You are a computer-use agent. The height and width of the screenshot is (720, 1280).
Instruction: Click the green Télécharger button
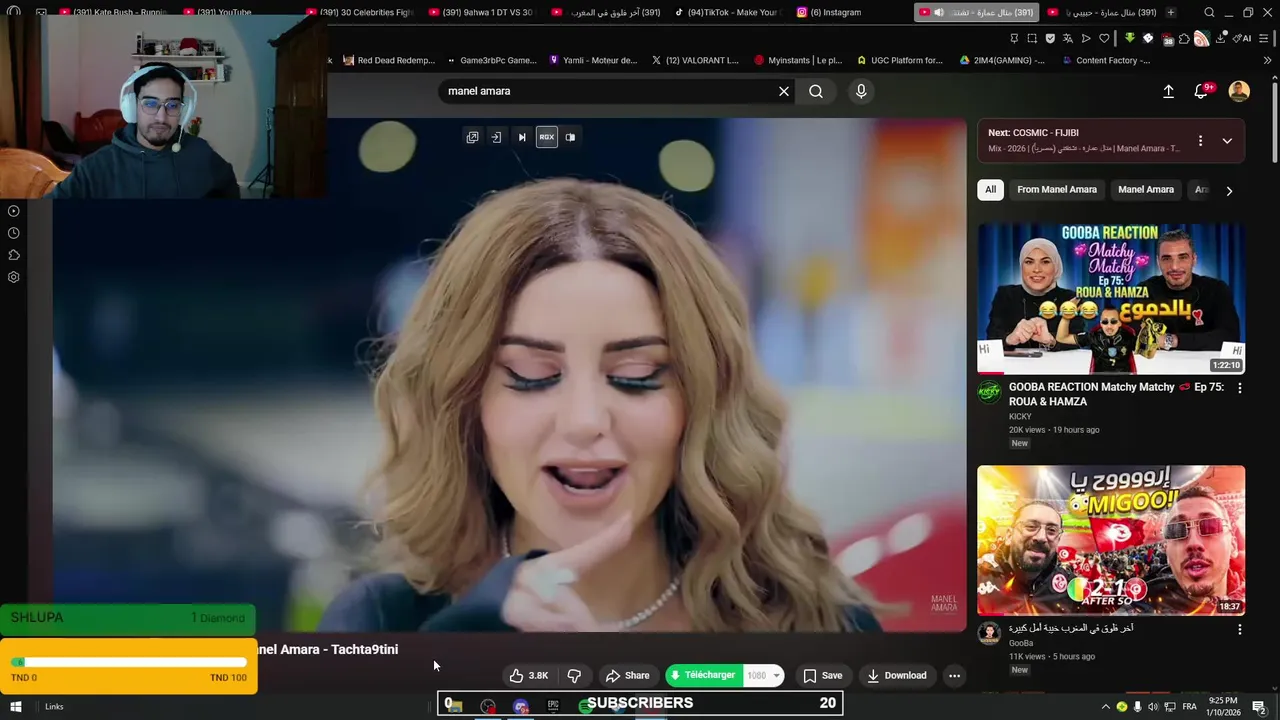pos(704,675)
